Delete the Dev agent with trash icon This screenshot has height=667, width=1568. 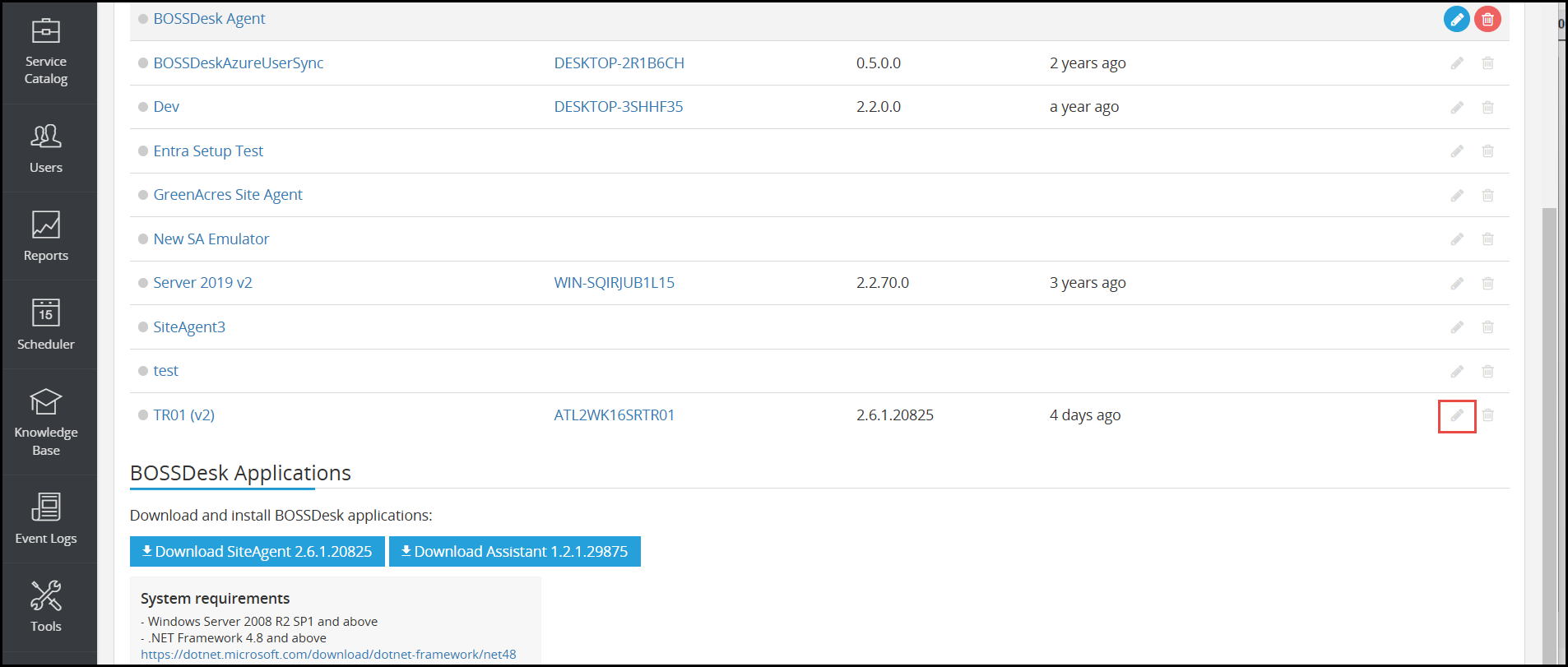point(1487,107)
